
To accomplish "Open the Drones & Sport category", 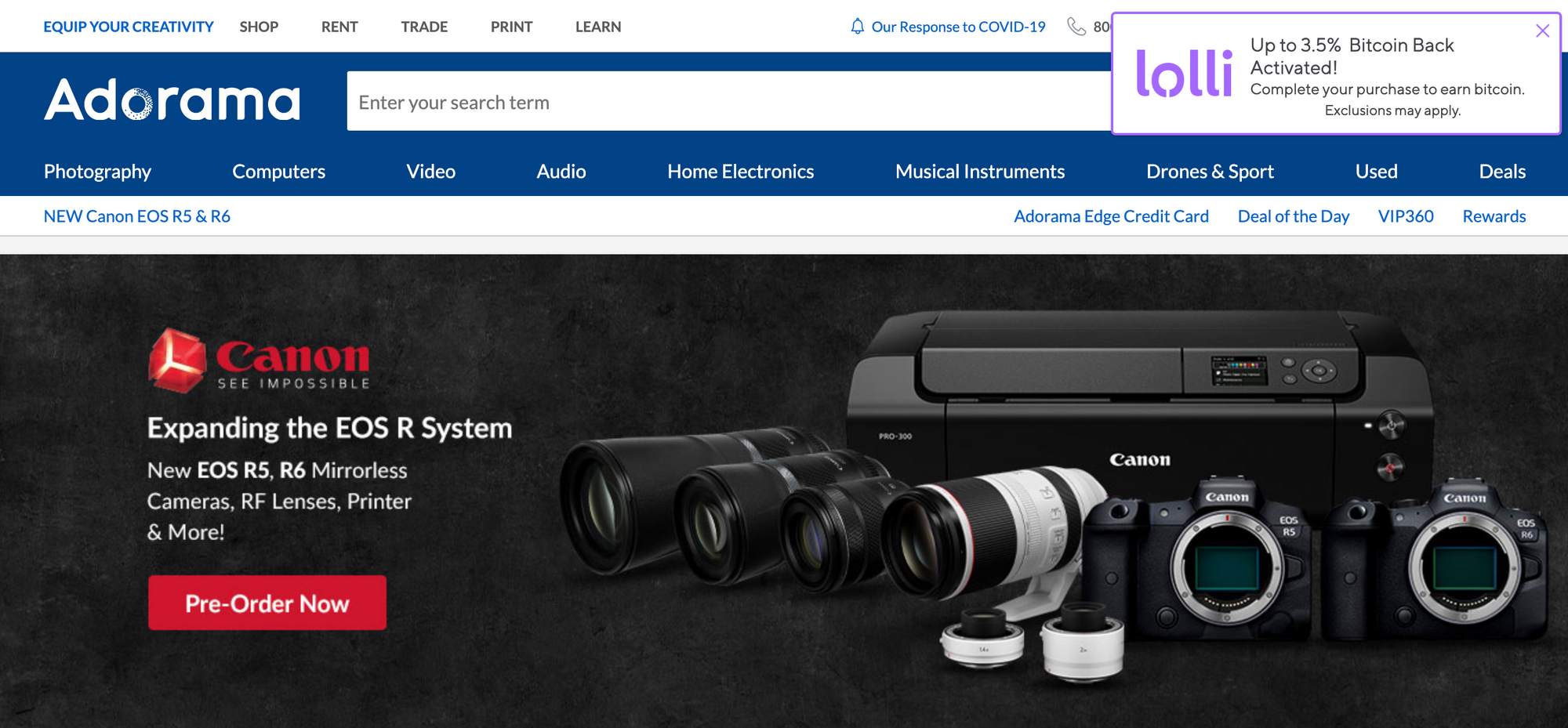I will (1210, 172).
